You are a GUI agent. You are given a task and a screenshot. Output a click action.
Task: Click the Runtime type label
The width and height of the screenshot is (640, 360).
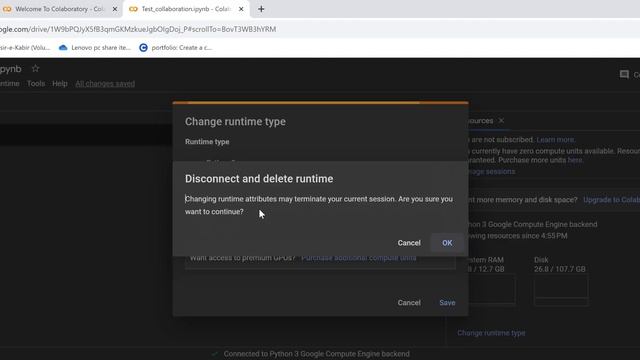pos(207,142)
